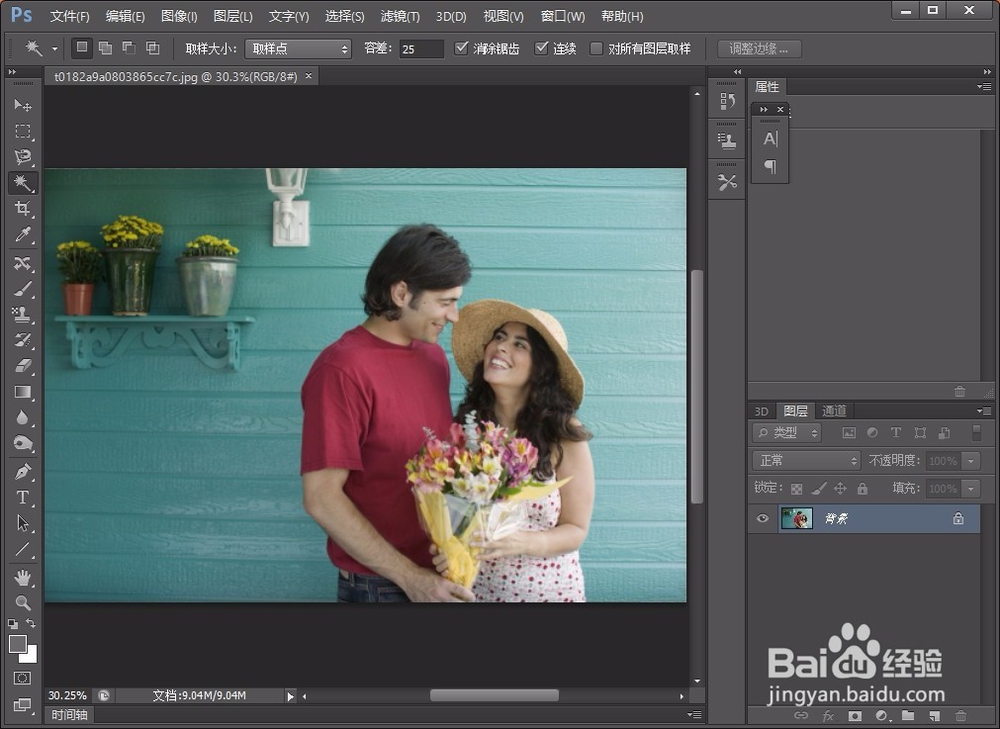
Task: Select the Lasso tool
Action: pos(23,157)
